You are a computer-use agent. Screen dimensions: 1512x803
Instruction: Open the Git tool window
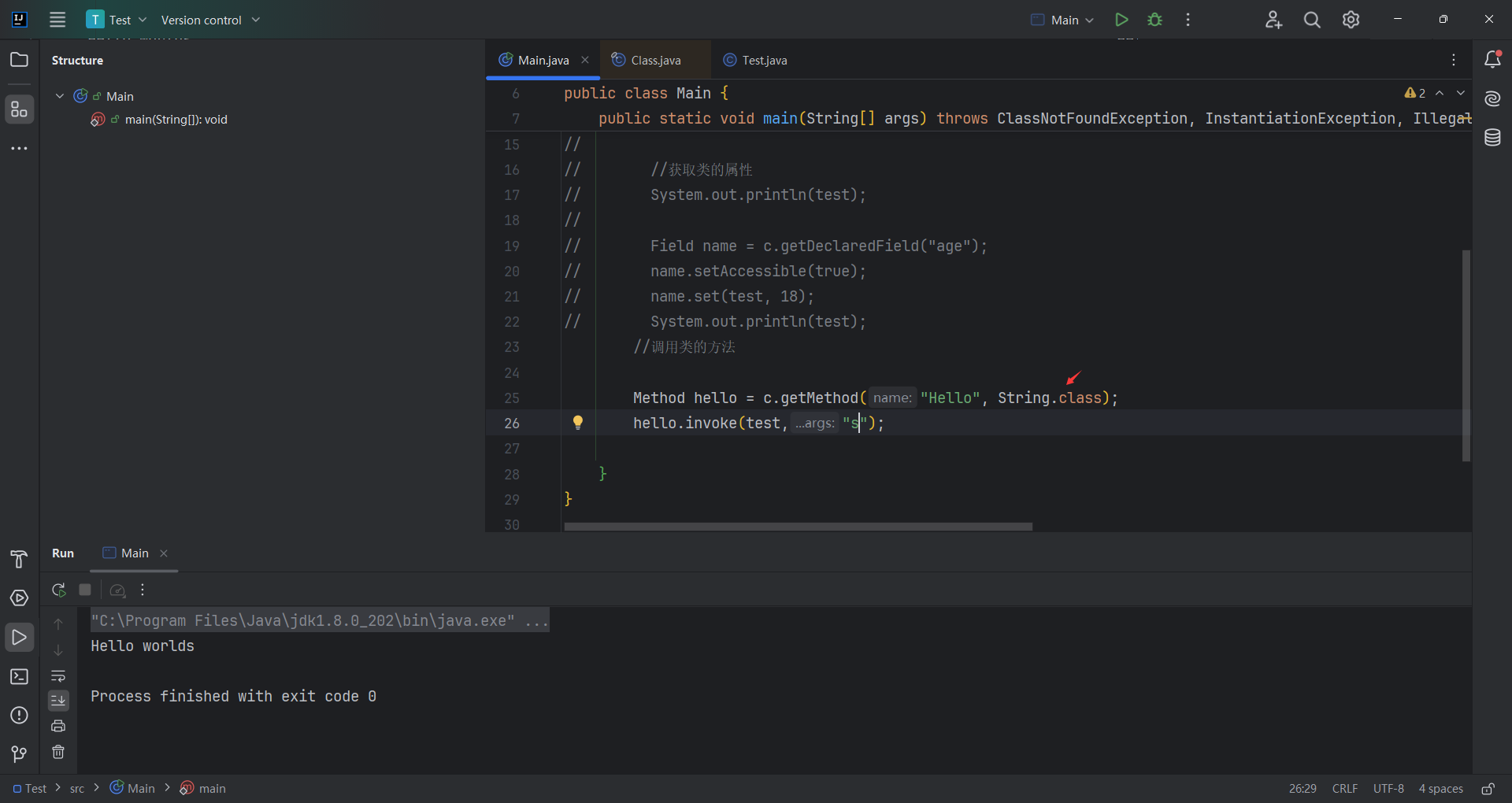pos(19,754)
